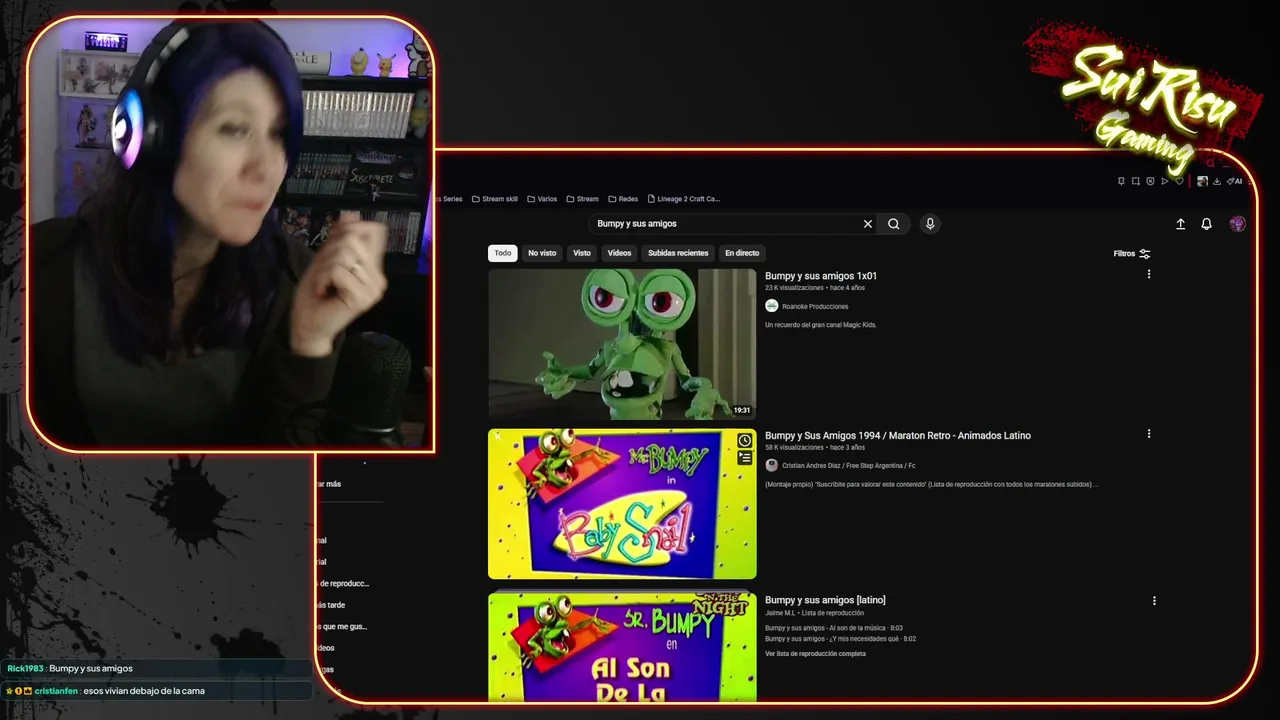The width and height of the screenshot is (1280, 720).
Task: Open Jaime M.L channel link
Action: pos(780,613)
